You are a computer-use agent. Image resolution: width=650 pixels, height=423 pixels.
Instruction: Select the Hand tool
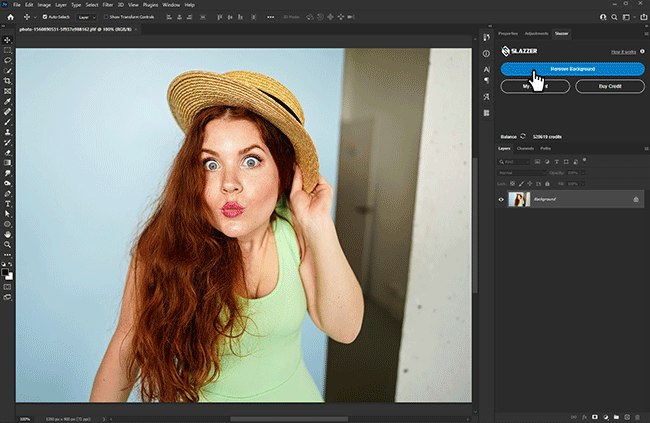tap(7, 234)
